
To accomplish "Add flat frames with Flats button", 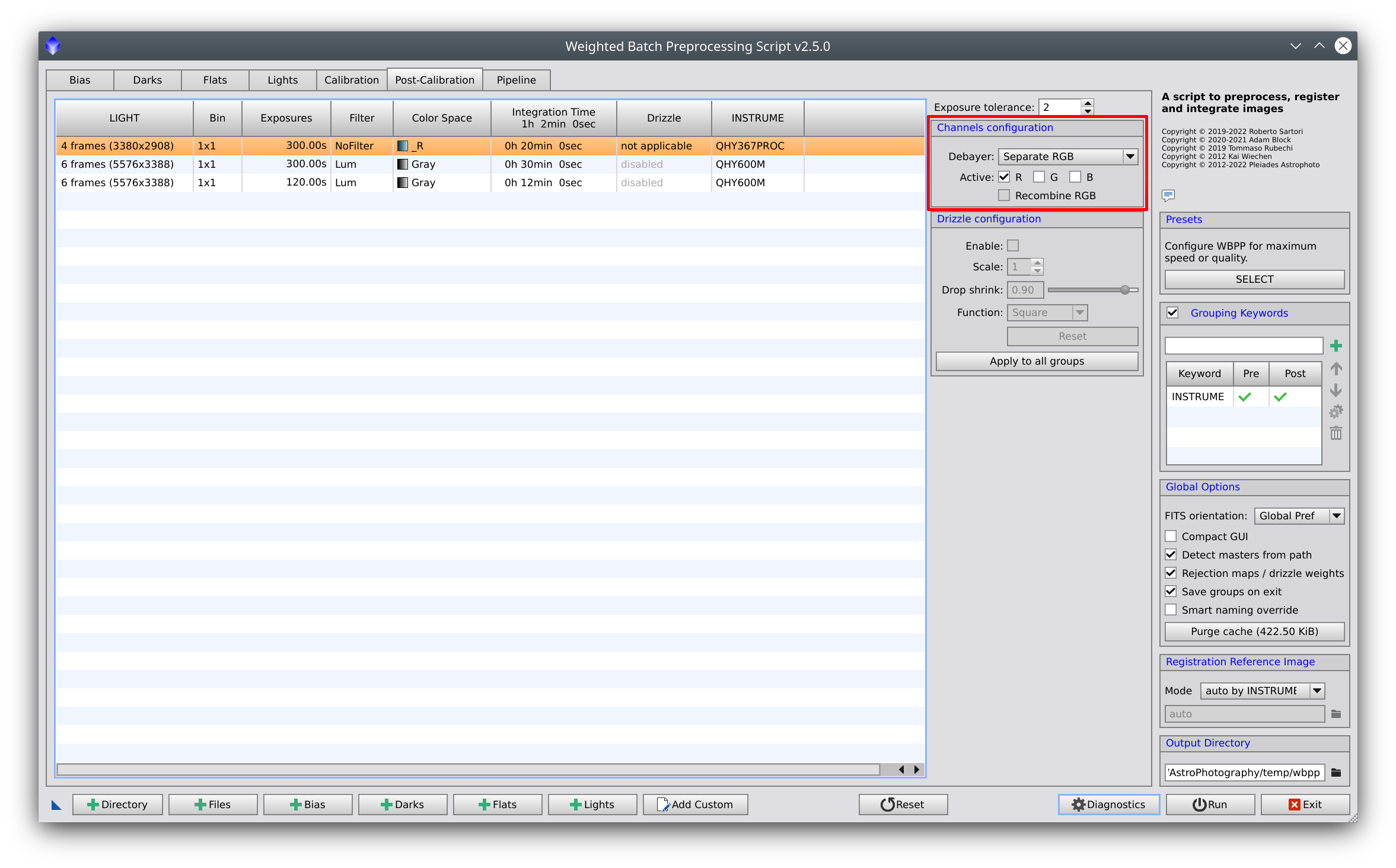I will tap(497, 805).
